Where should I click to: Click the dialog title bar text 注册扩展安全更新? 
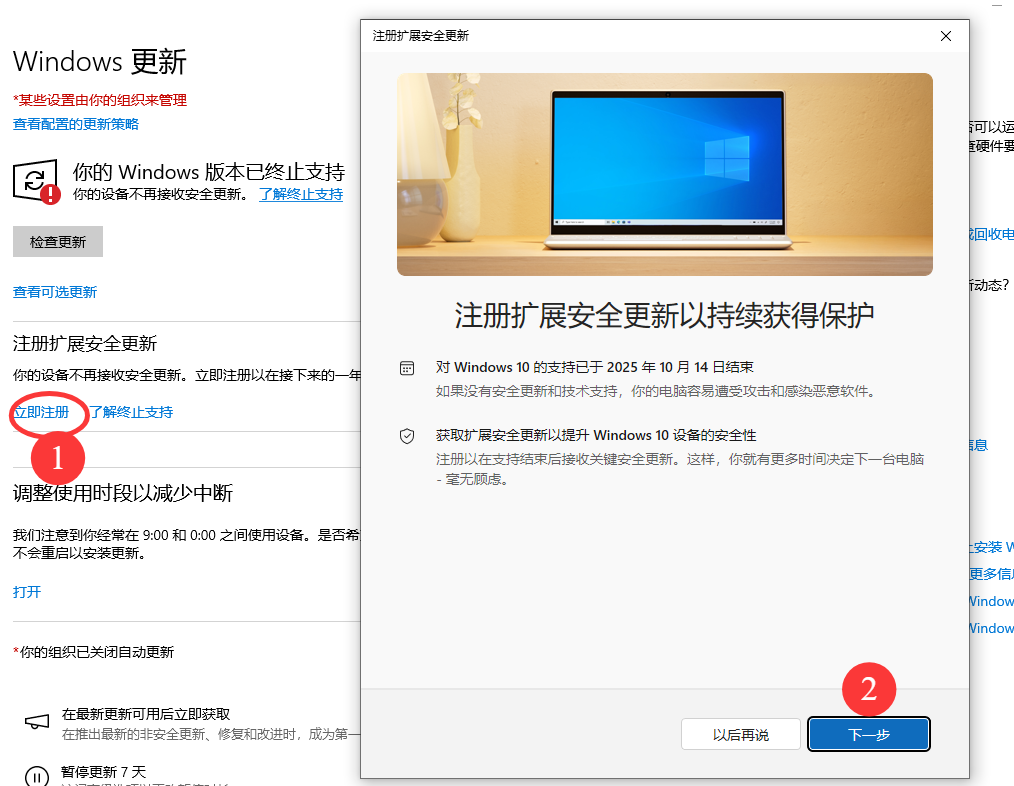point(420,36)
